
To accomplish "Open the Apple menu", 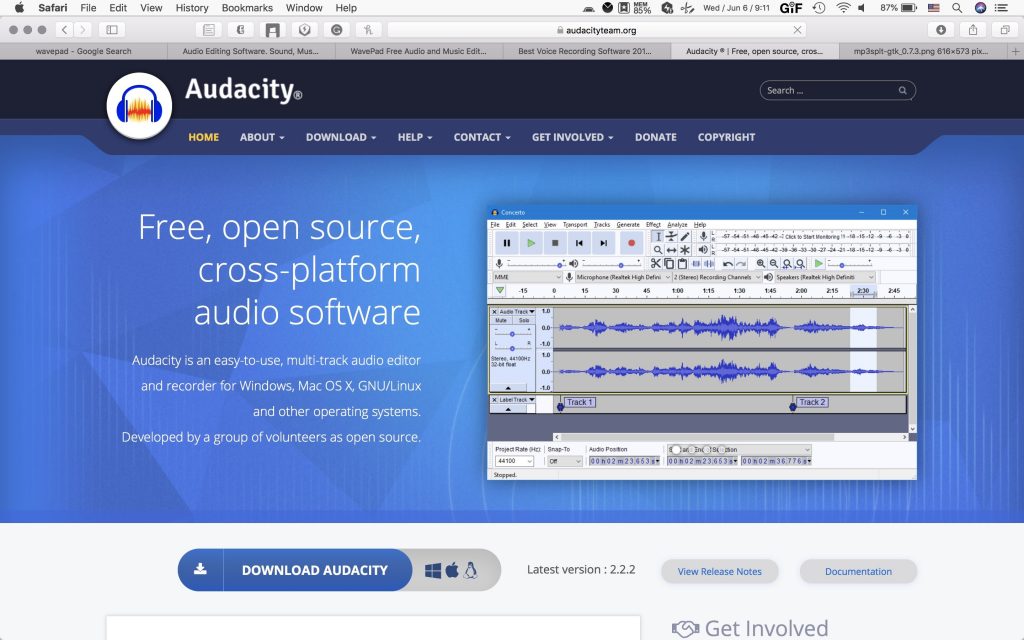I will (x=19, y=8).
